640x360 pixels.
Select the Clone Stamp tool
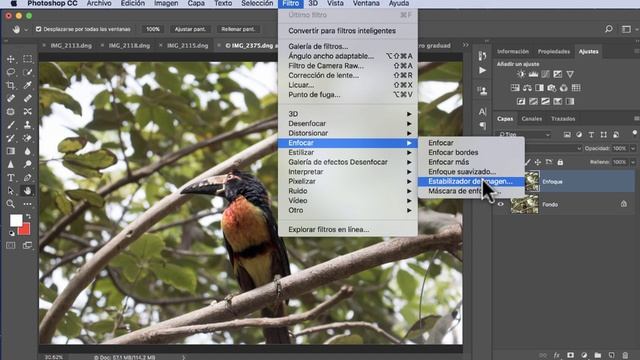point(27,125)
